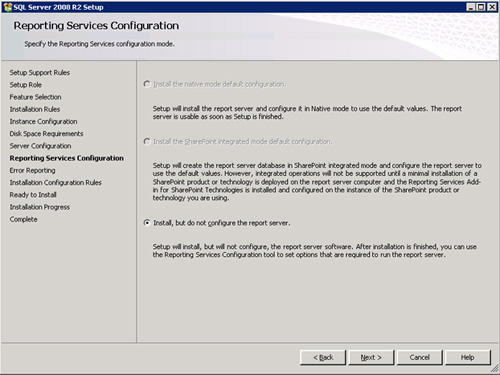Close the setup window
This screenshot has width=500, height=375.
pyautogui.click(x=492, y=7)
